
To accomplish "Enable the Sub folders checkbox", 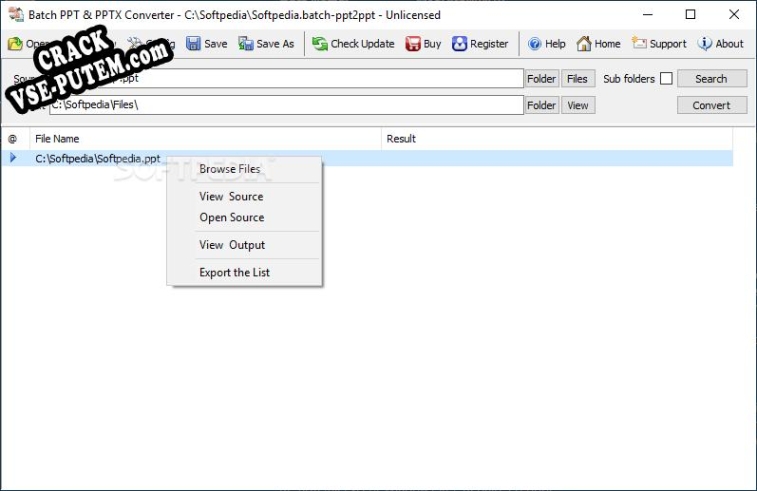I will 666,79.
